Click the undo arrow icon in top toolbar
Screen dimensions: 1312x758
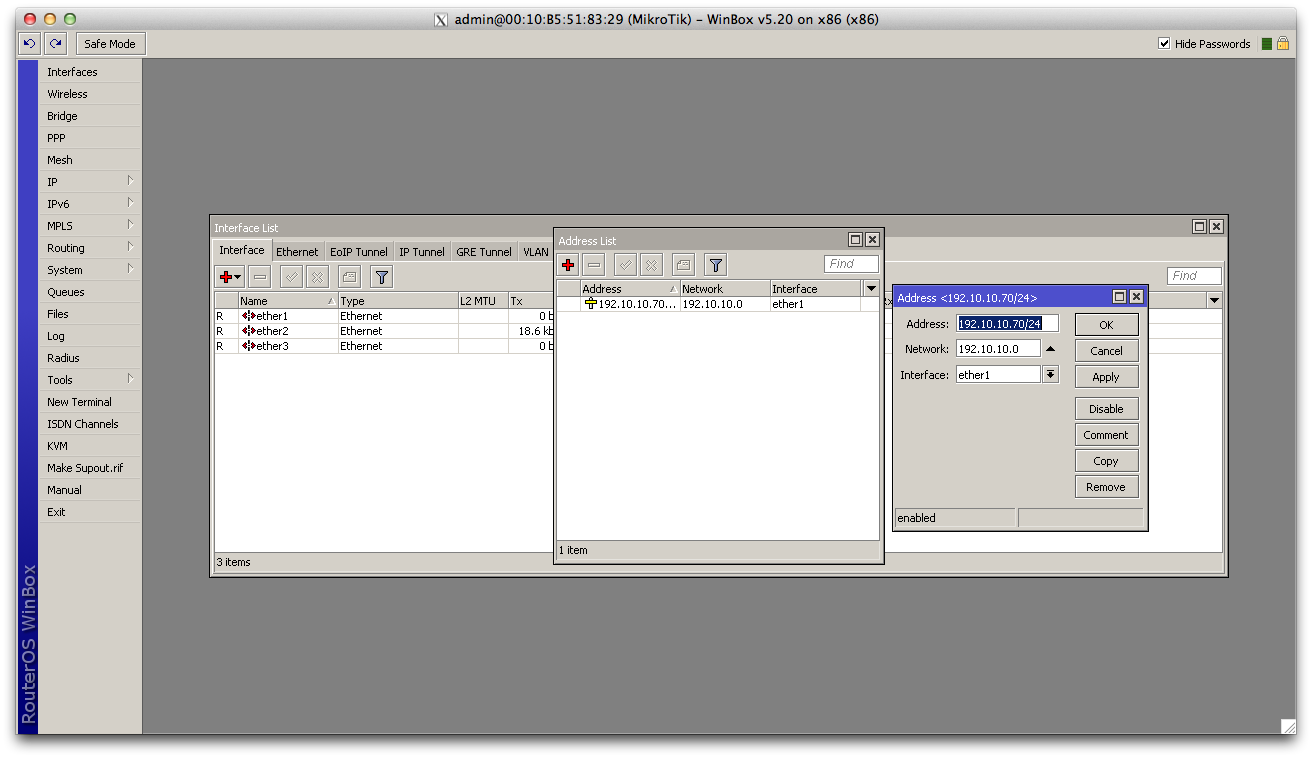click(29, 44)
